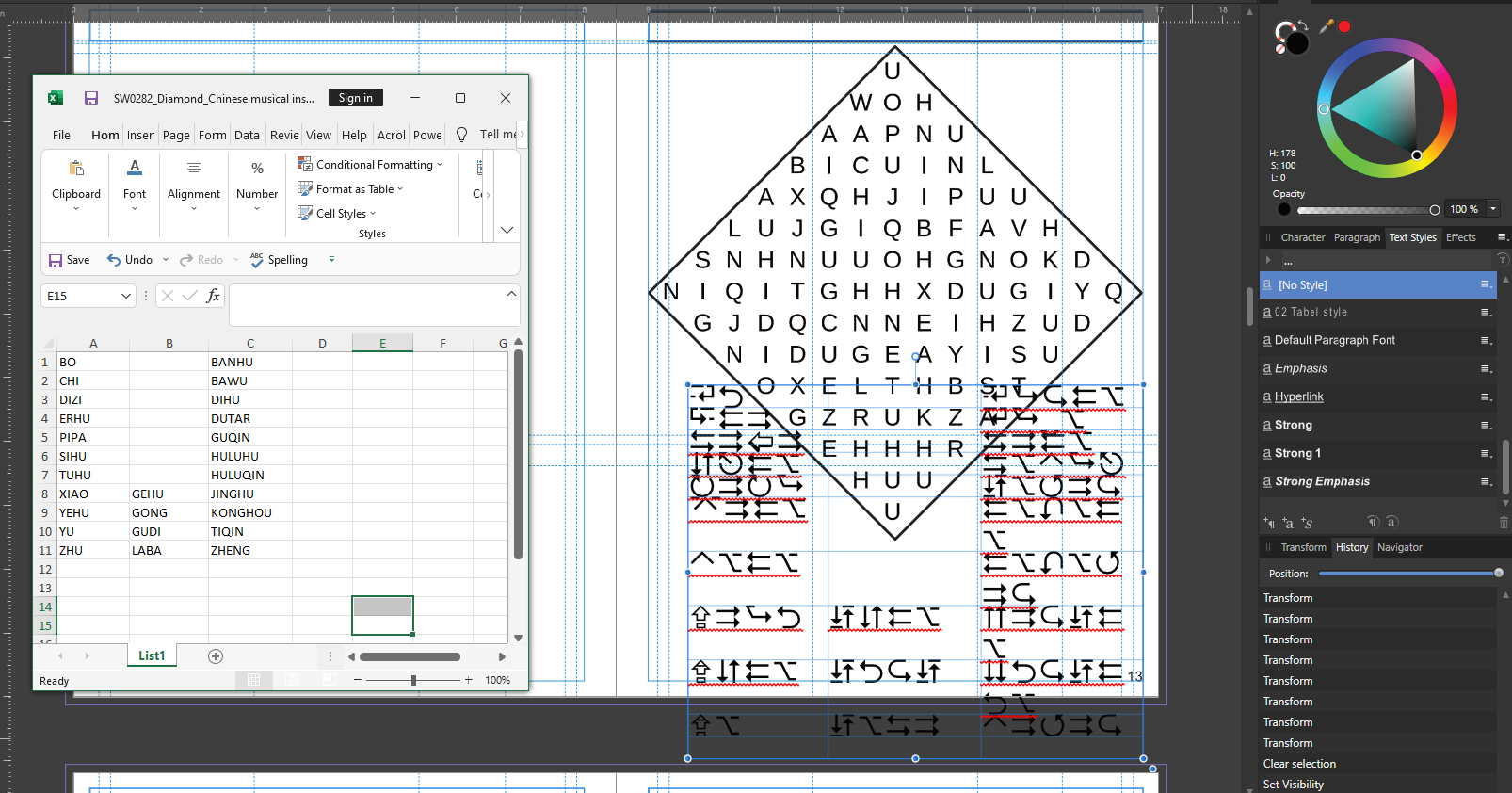Switch to the Navigator panel tab
The width and height of the screenshot is (1512, 793).
point(1399,547)
